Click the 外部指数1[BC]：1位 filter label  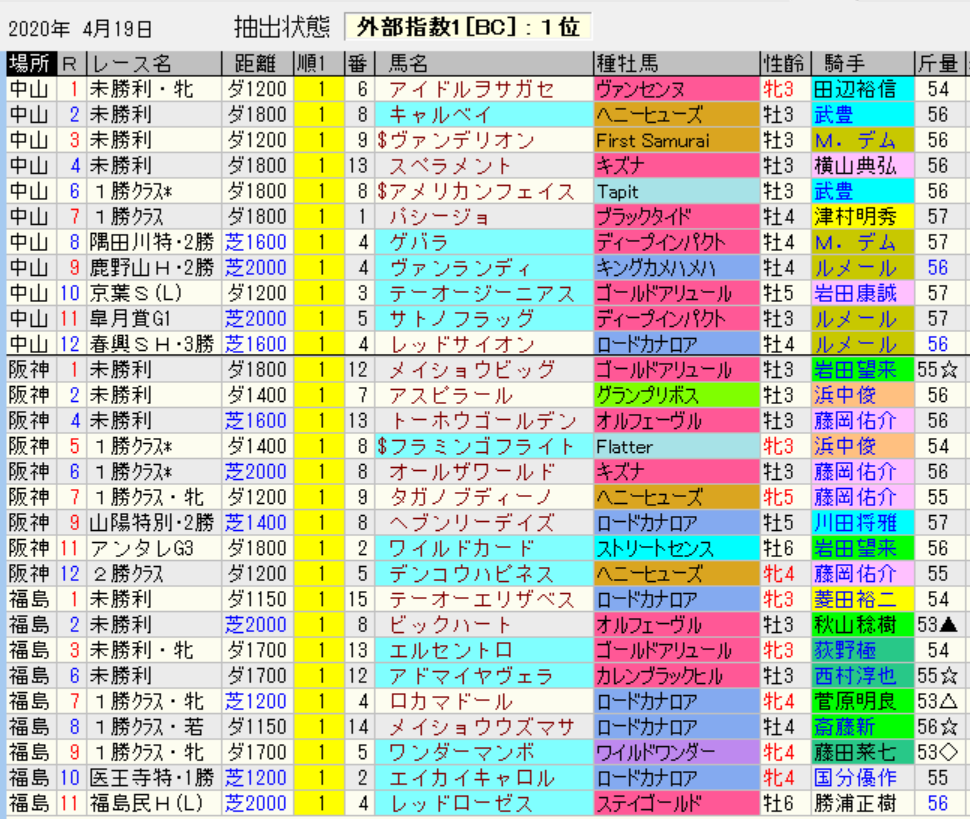[467, 26]
